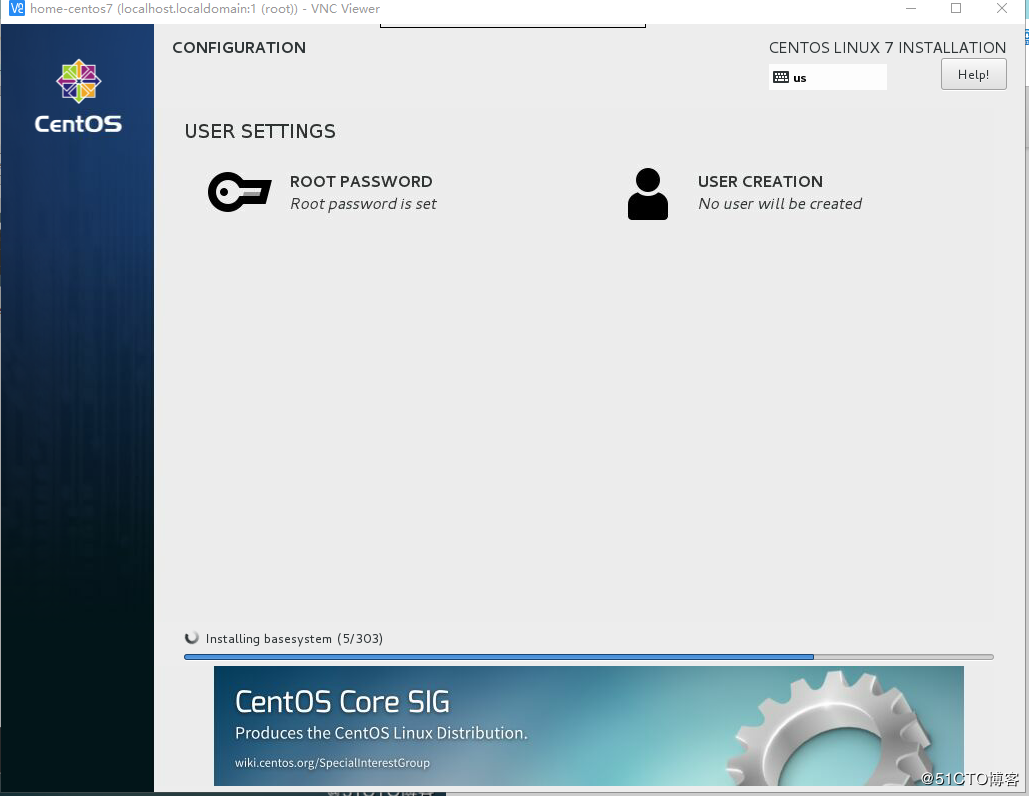
Task: Select the ROOT PASSWORD heading
Action: click(361, 181)
